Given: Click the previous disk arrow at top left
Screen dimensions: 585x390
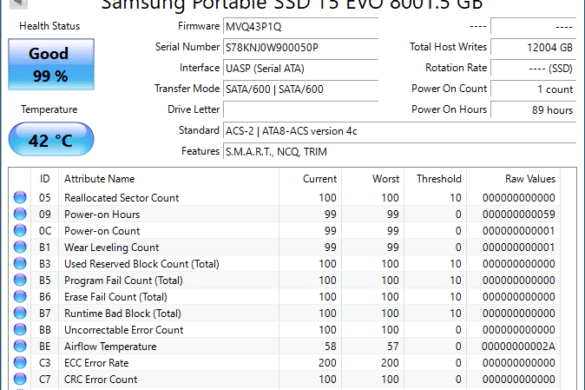Looking at the screenshot, I should click(18, 4).
